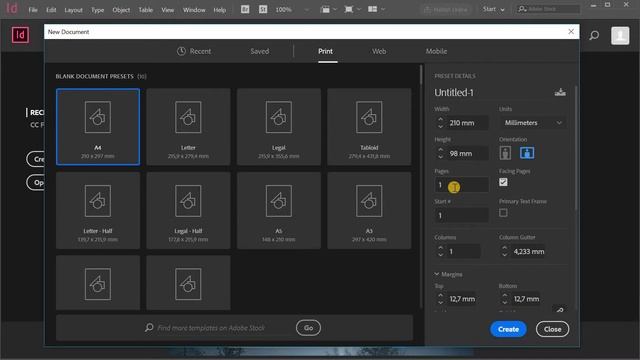Open the View menu
This screenshot has height=360, width=640.
167,10
